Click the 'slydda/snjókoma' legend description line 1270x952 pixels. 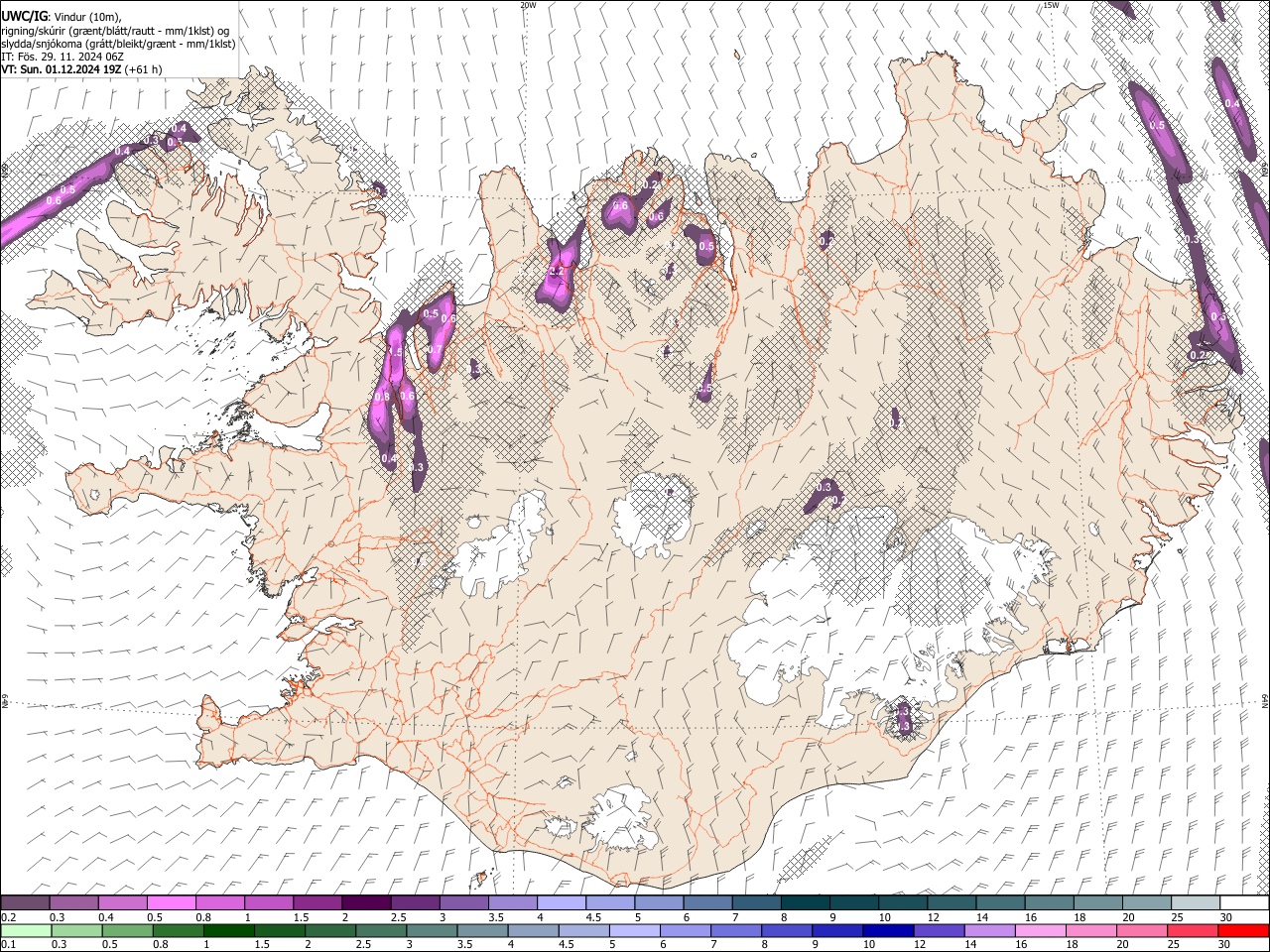point(118,44)
